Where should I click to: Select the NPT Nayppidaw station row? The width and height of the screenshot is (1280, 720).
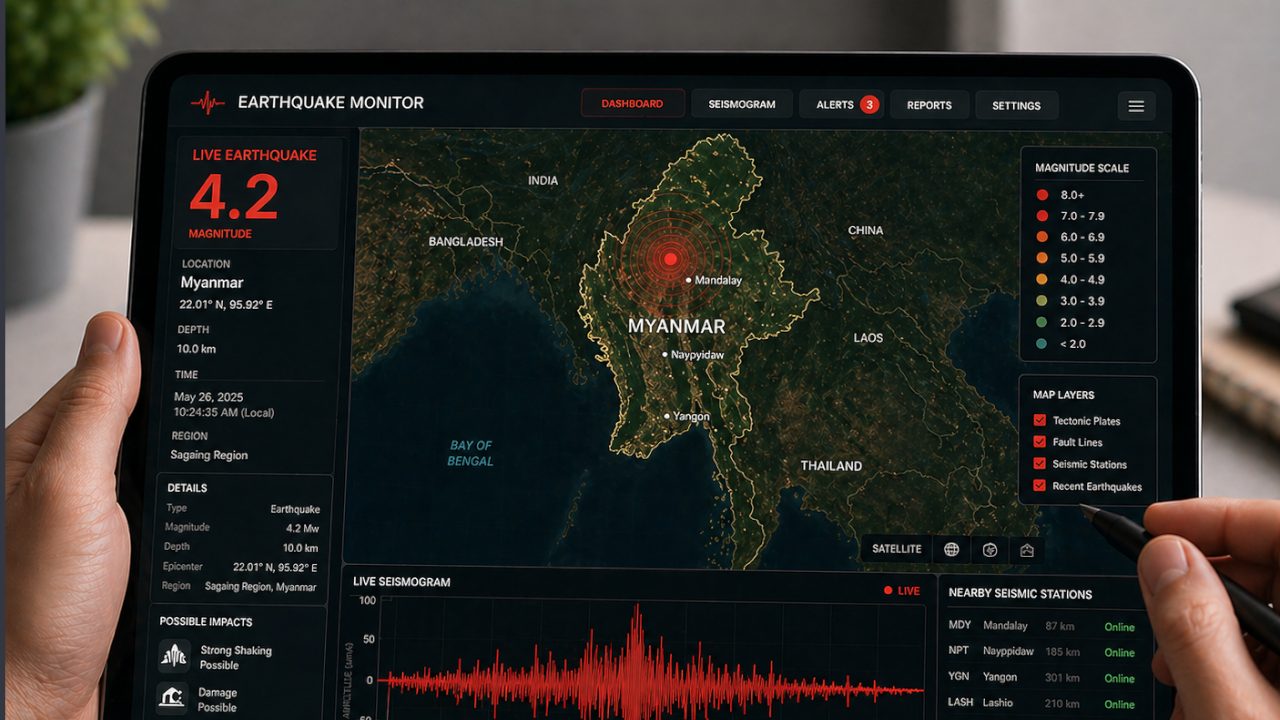point(1043,651)
